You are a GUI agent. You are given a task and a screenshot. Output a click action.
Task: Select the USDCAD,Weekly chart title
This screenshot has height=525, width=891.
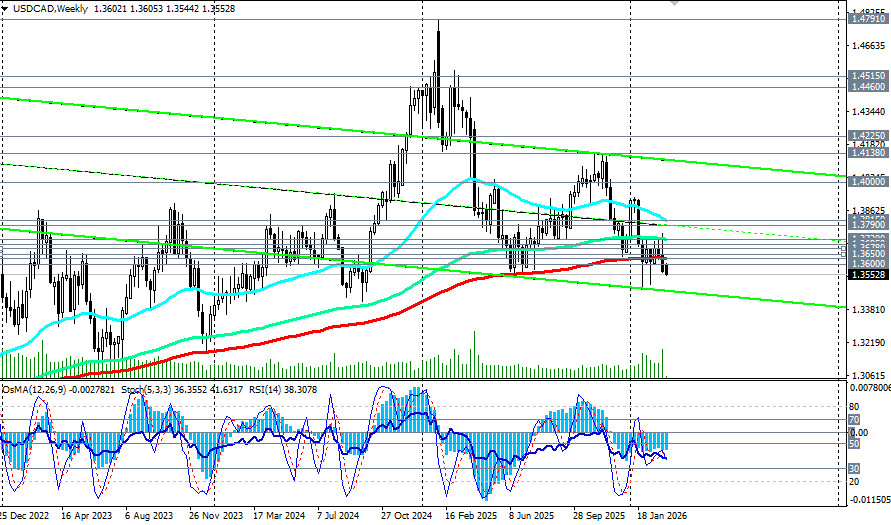pos(49,9)
